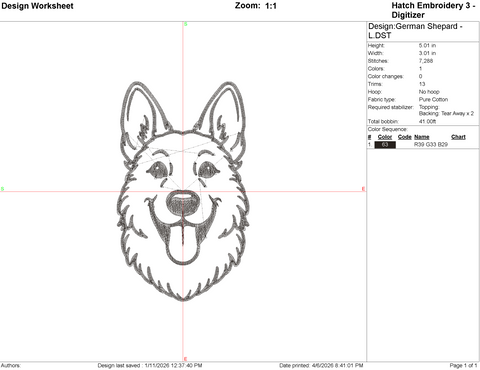
Task: Click the Date printed timestamp
Action: coord(321,365)
